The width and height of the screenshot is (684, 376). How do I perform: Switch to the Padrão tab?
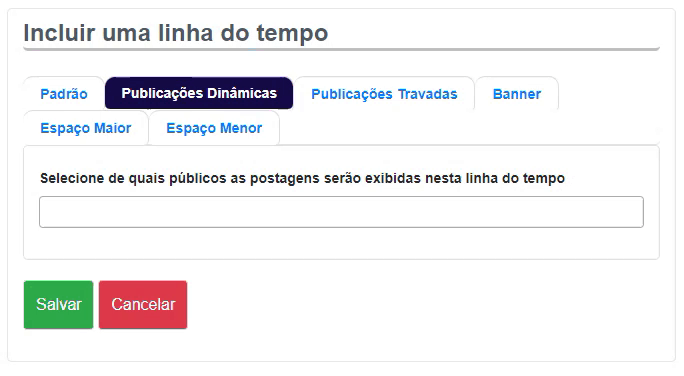pyautogui.click(x=64, y=93)
